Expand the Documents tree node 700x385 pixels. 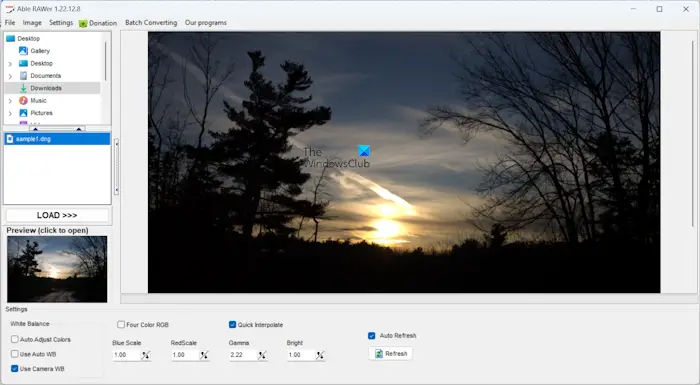point(10,76)
